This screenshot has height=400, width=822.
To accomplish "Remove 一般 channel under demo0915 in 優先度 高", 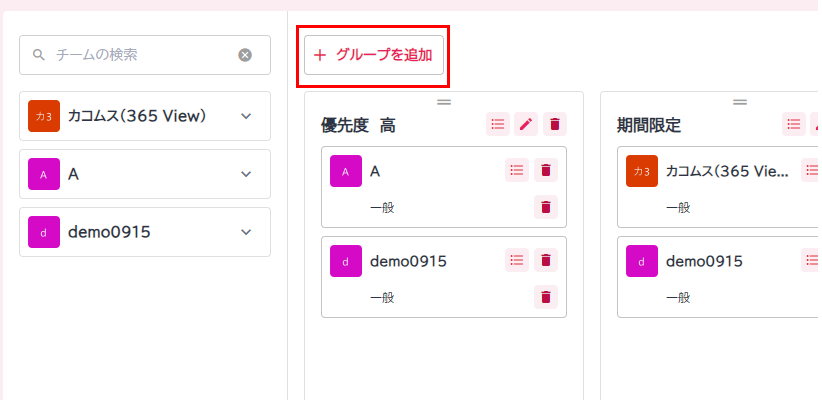I will tap(546, 297).
